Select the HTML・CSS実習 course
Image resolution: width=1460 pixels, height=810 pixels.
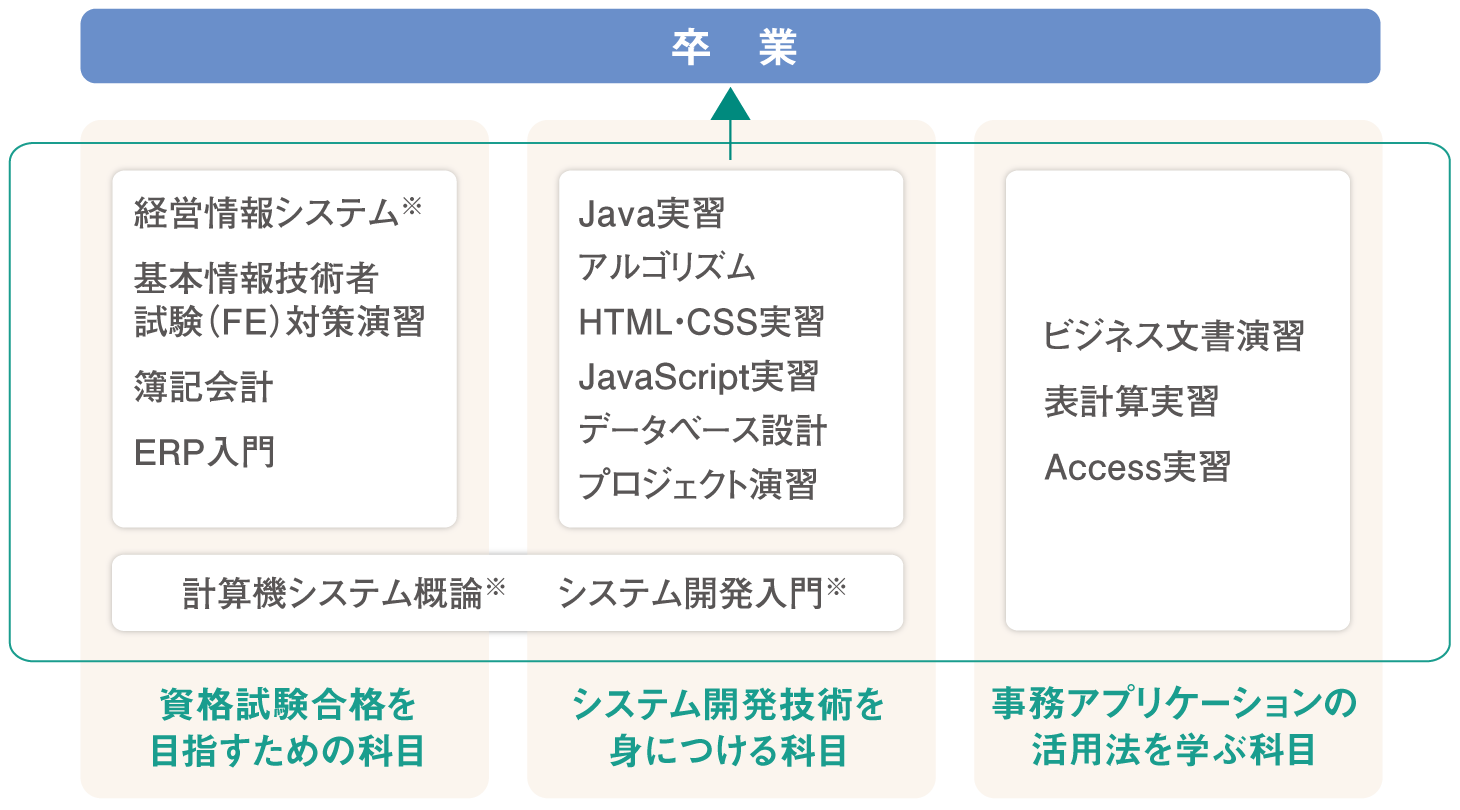click(701, 322)
